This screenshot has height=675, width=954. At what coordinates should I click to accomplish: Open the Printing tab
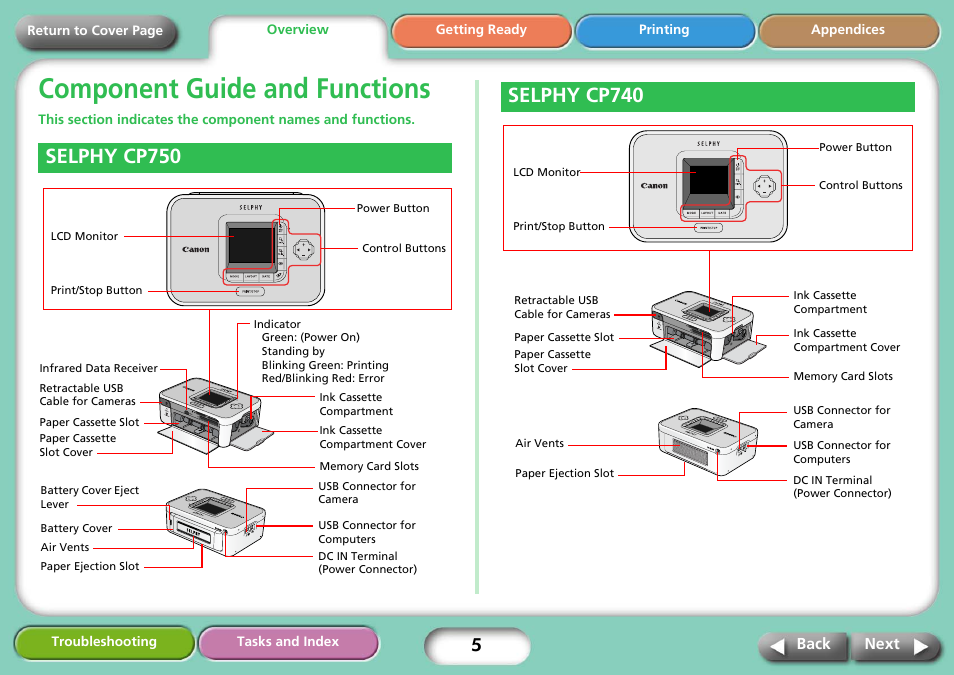(664, 30)
